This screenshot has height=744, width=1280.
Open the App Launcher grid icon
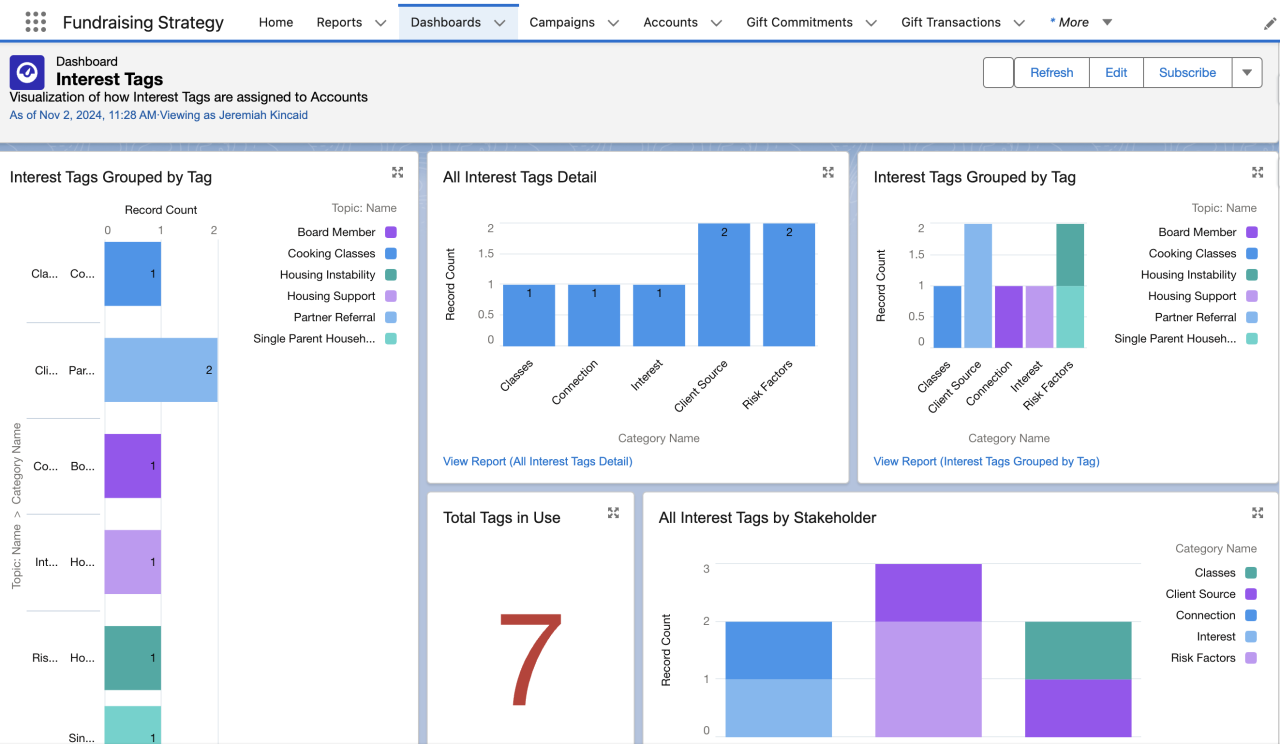click(x=35, y=22)
